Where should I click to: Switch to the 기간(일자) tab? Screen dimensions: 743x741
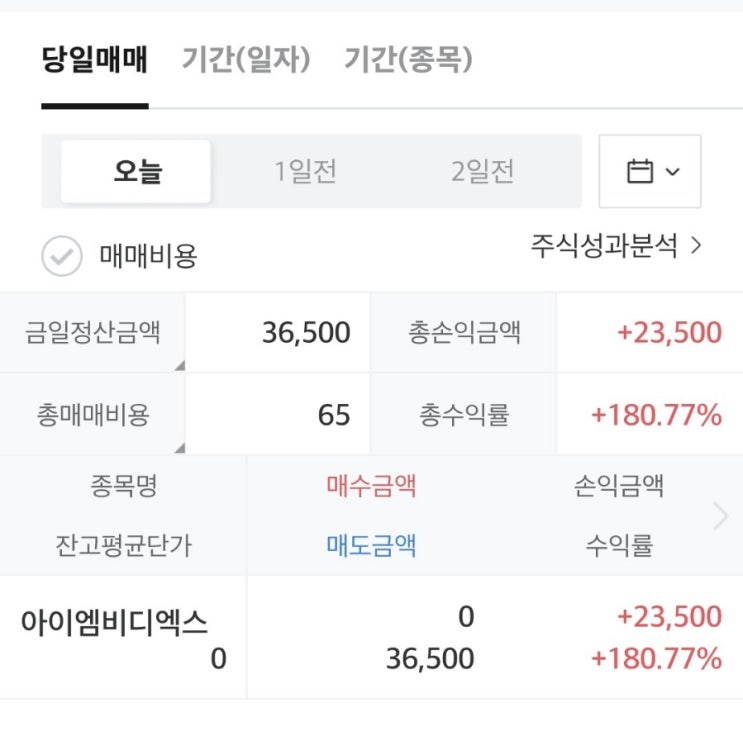pos(246,61)
